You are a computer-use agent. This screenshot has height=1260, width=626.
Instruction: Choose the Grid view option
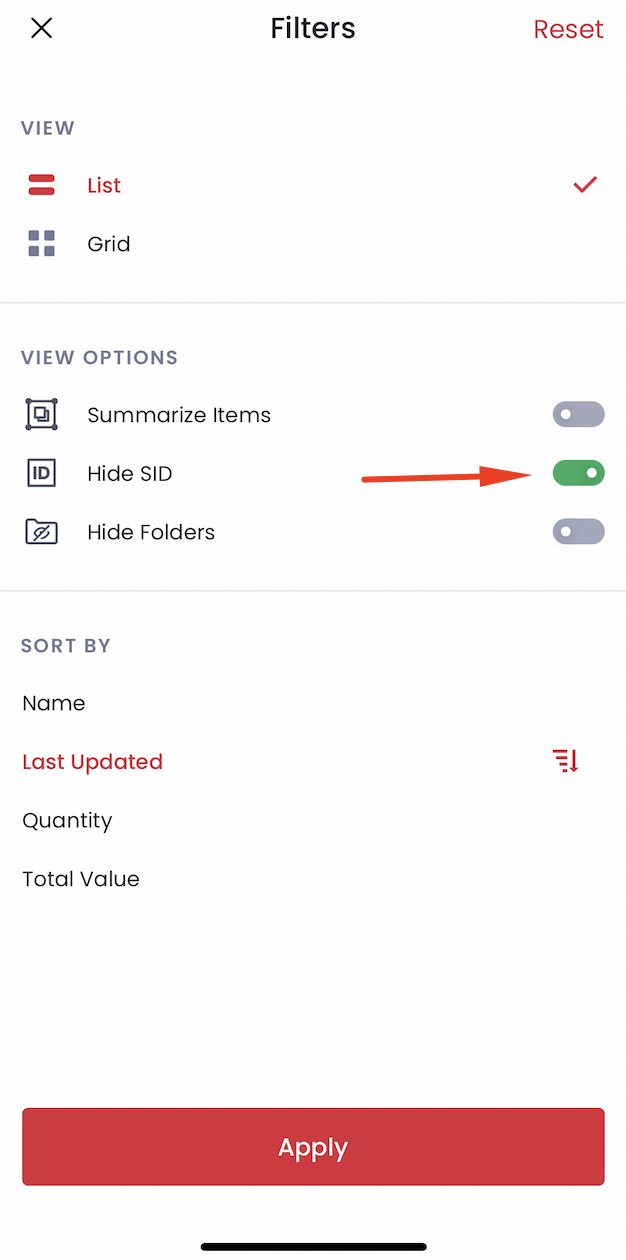313,243
